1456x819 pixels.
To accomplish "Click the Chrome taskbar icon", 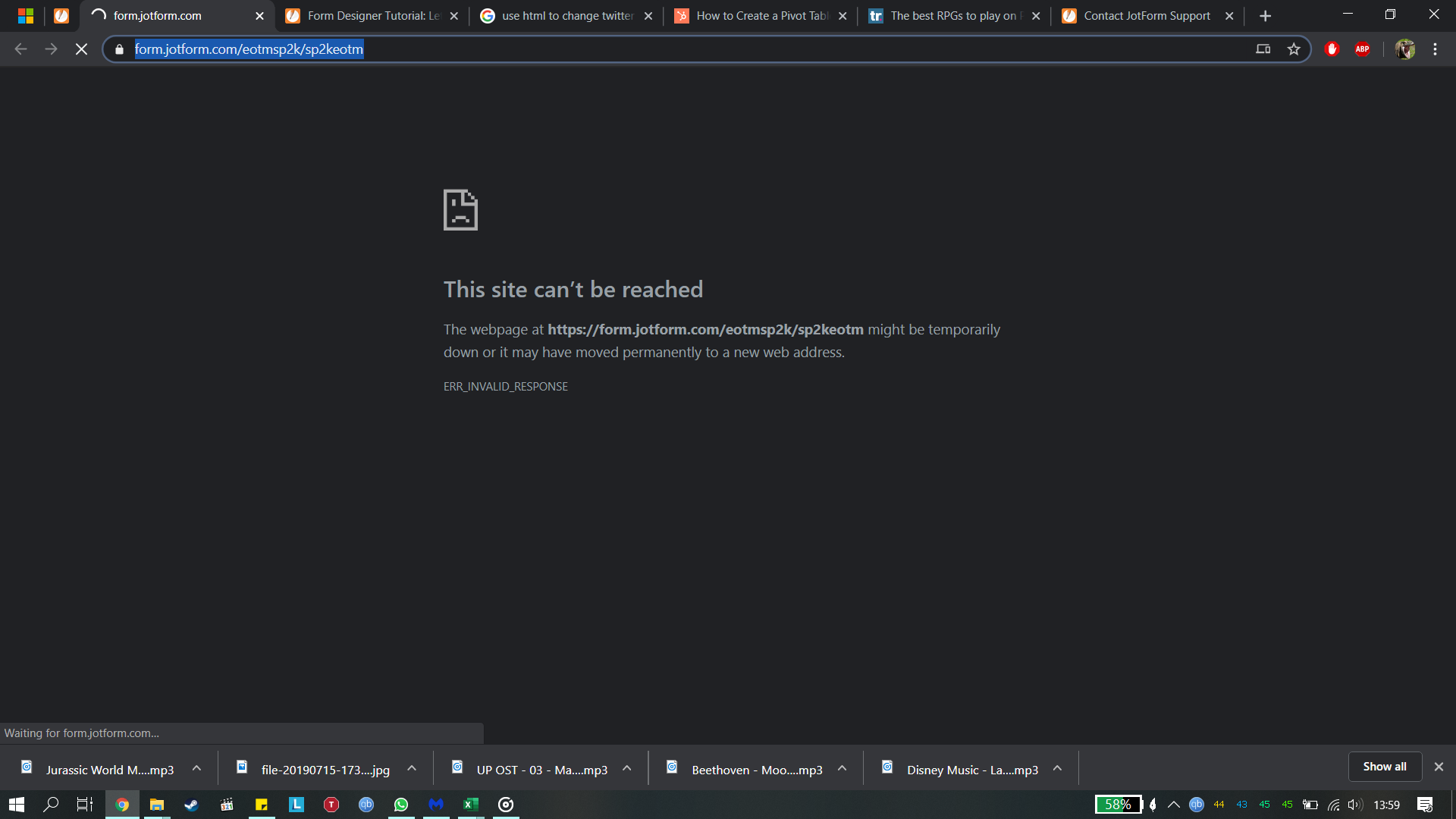I will (122, 805).
